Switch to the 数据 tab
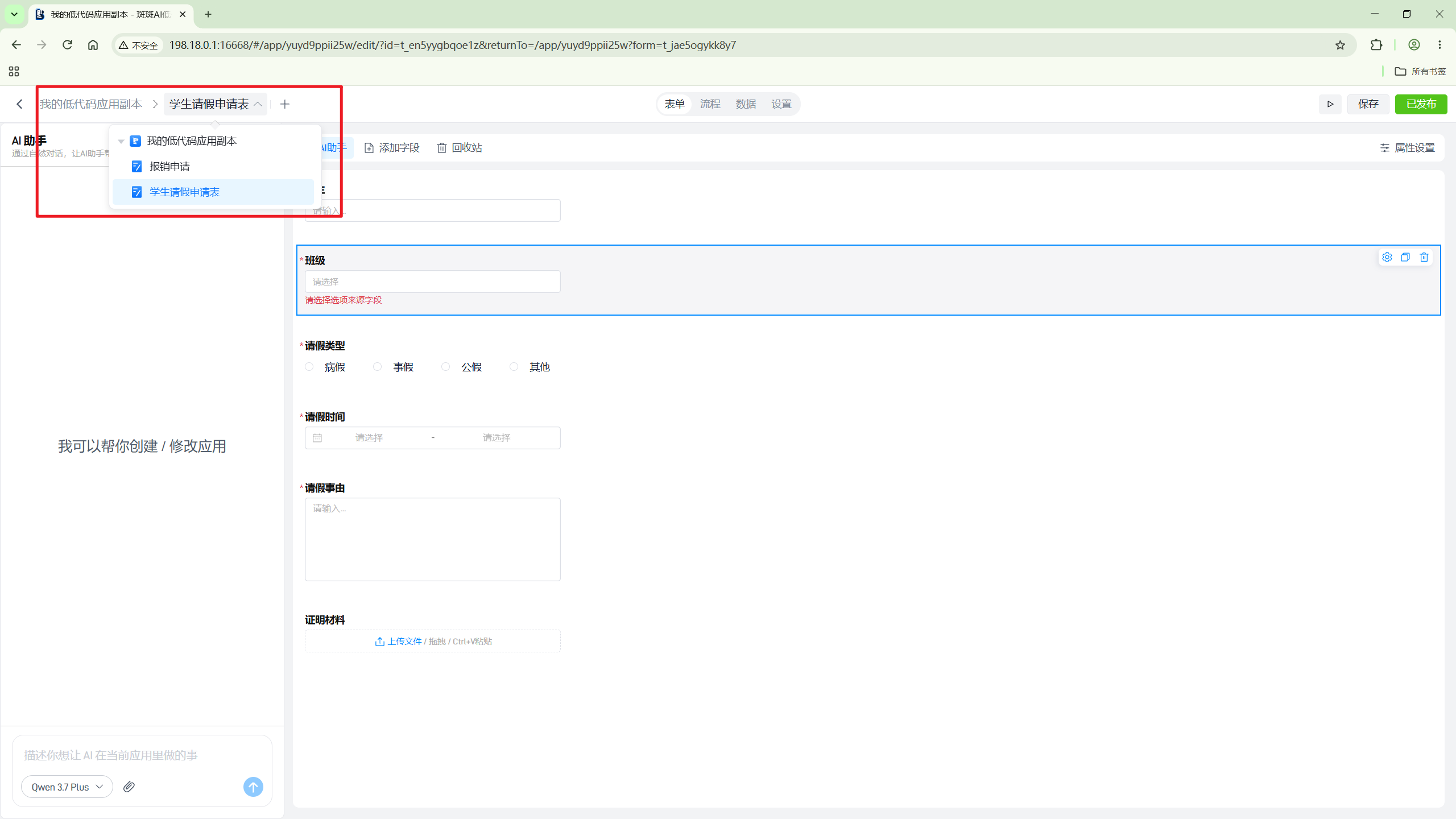Screen dimensions: 1456x819 pos(746,104)
